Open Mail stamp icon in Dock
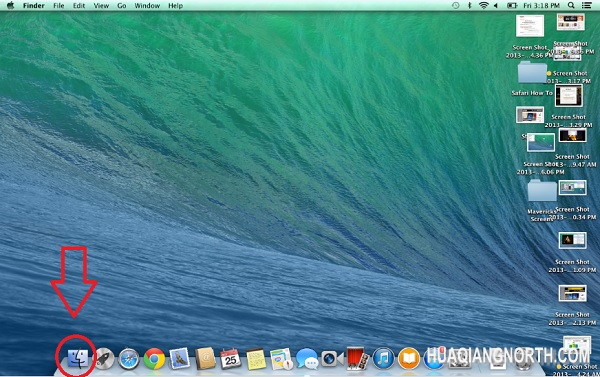 pos(179,358)
